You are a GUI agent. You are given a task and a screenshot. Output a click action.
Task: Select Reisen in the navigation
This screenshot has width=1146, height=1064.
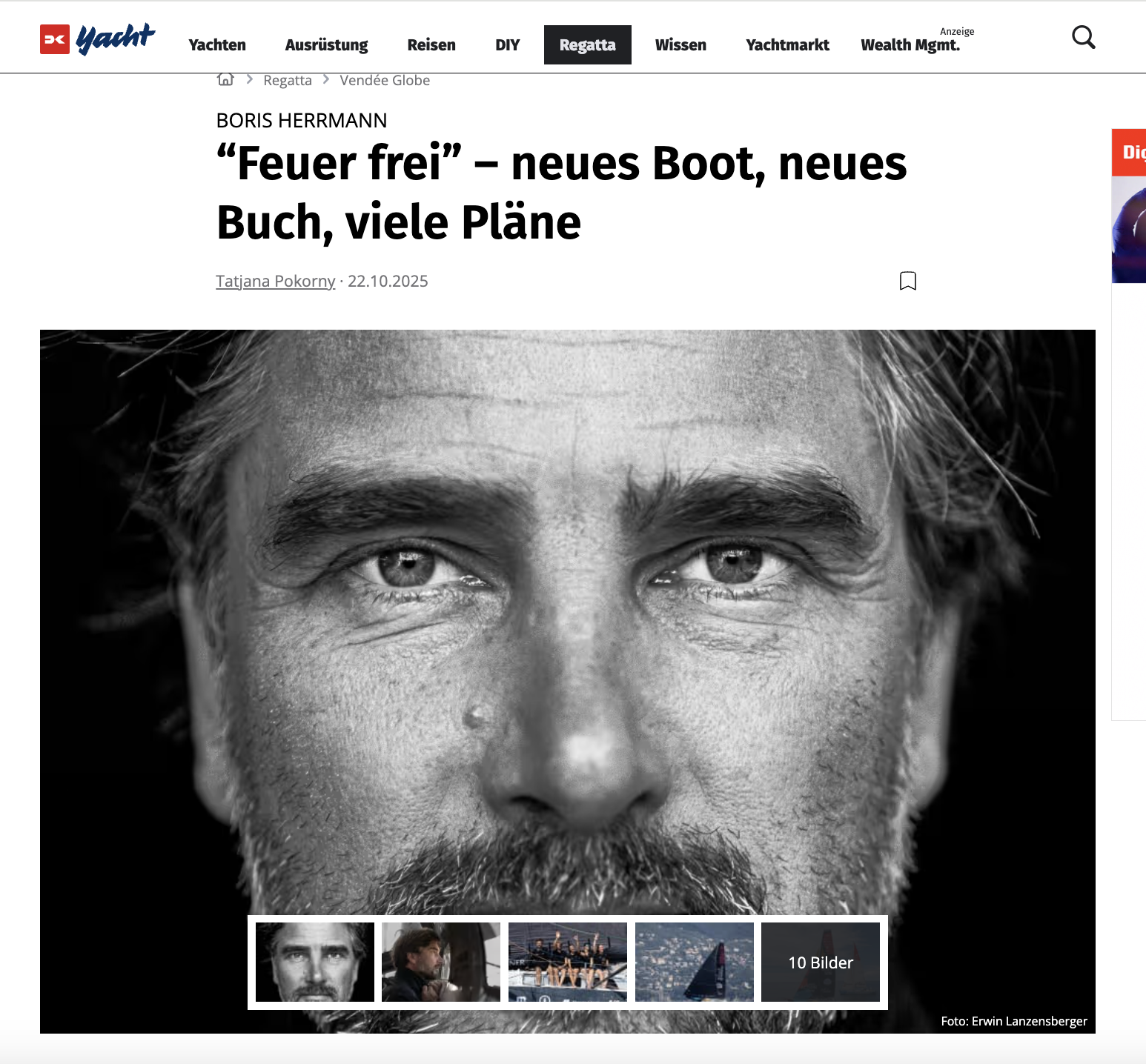pos(431,45)
